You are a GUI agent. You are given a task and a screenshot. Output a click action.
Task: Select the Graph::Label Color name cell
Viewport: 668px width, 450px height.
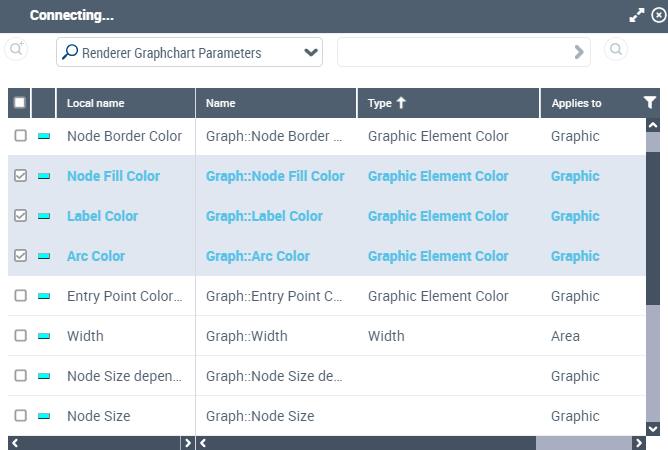click(264, 216)
